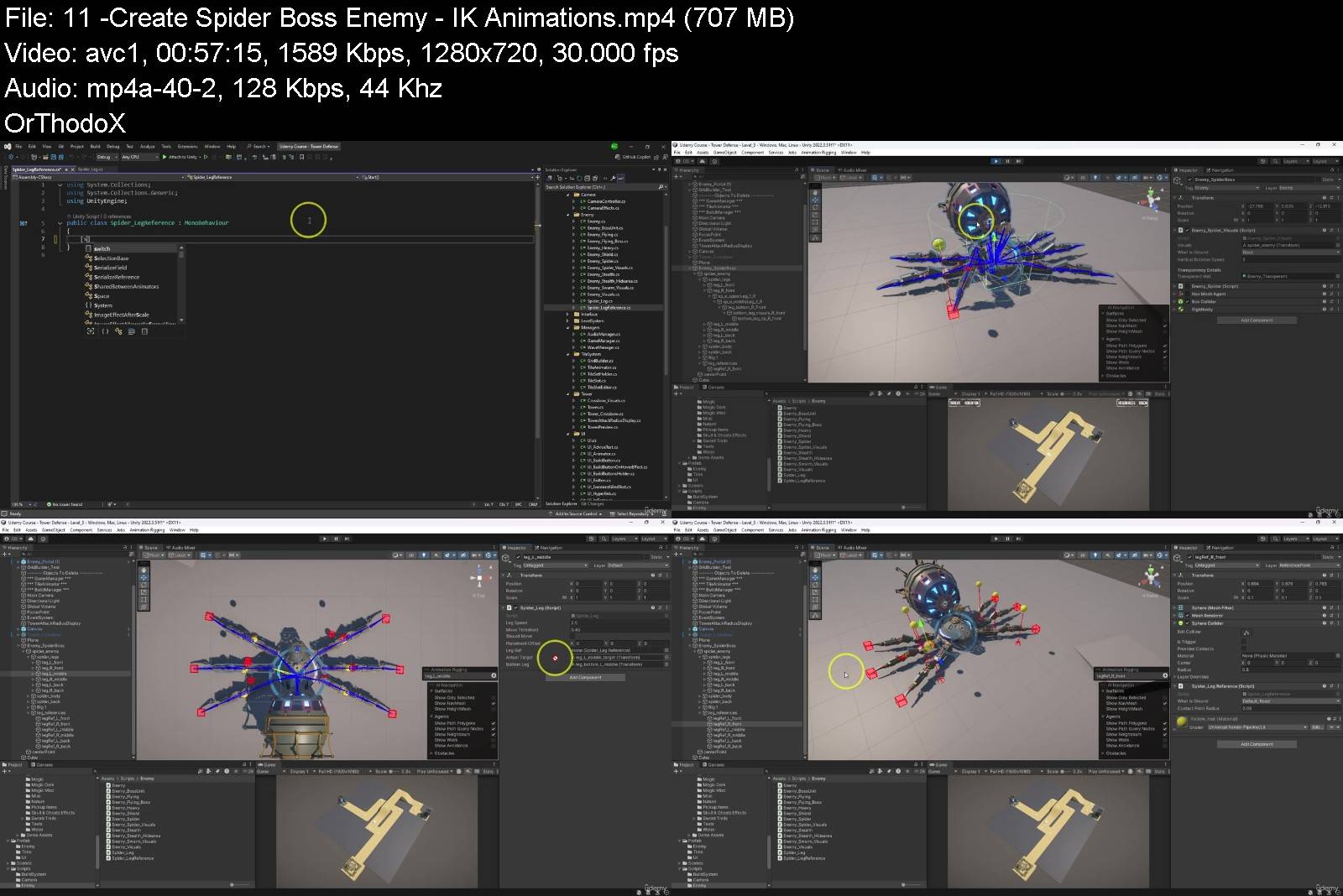Click Unity account cloud icon in leg_L_middle frame

(29, 539)
